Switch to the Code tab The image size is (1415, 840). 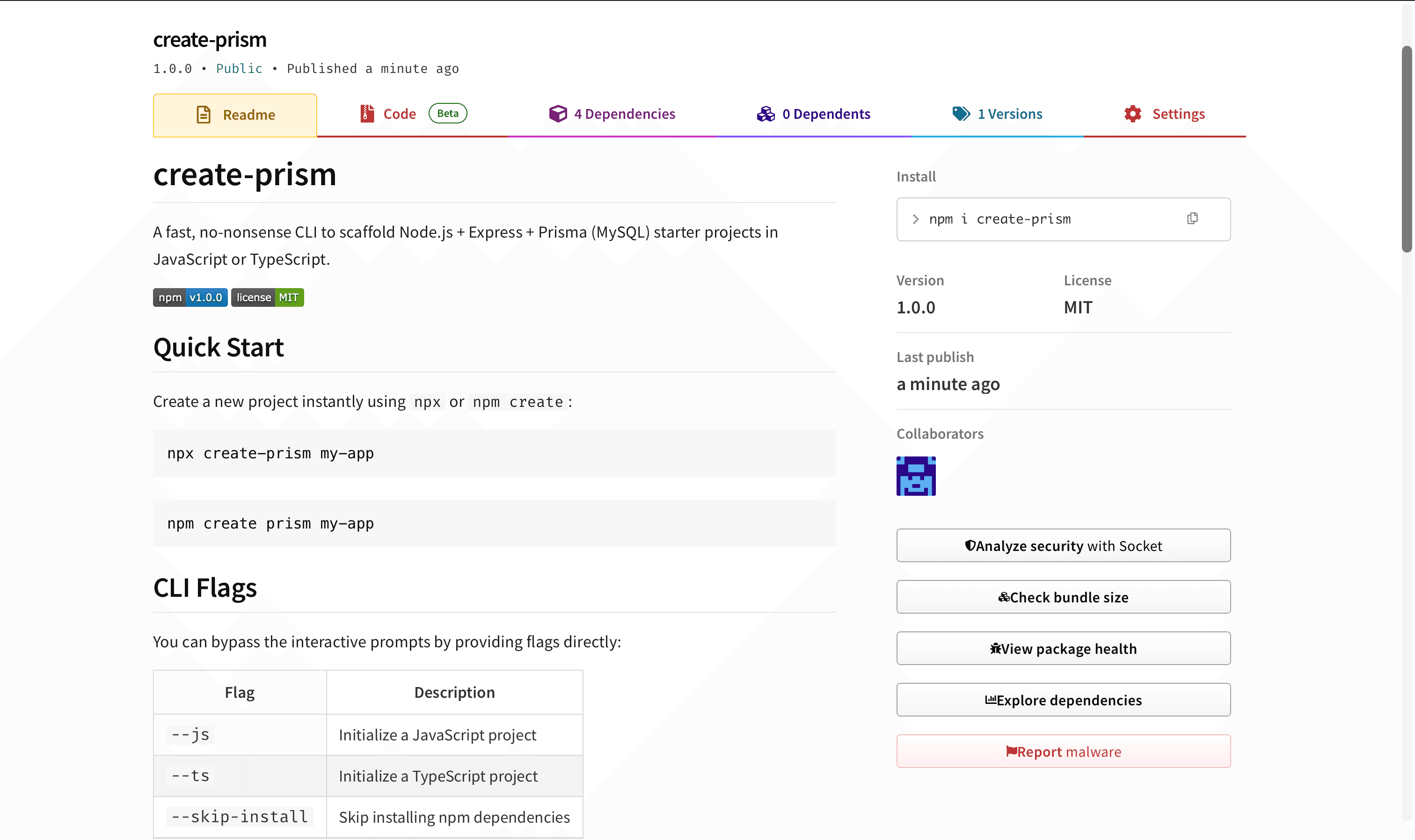413,114
